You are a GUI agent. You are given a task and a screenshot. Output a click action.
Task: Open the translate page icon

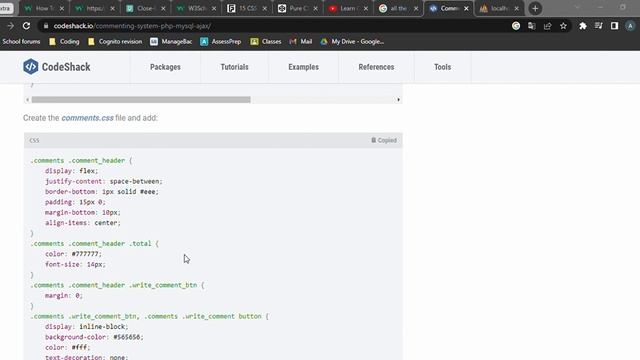[531, 26]
